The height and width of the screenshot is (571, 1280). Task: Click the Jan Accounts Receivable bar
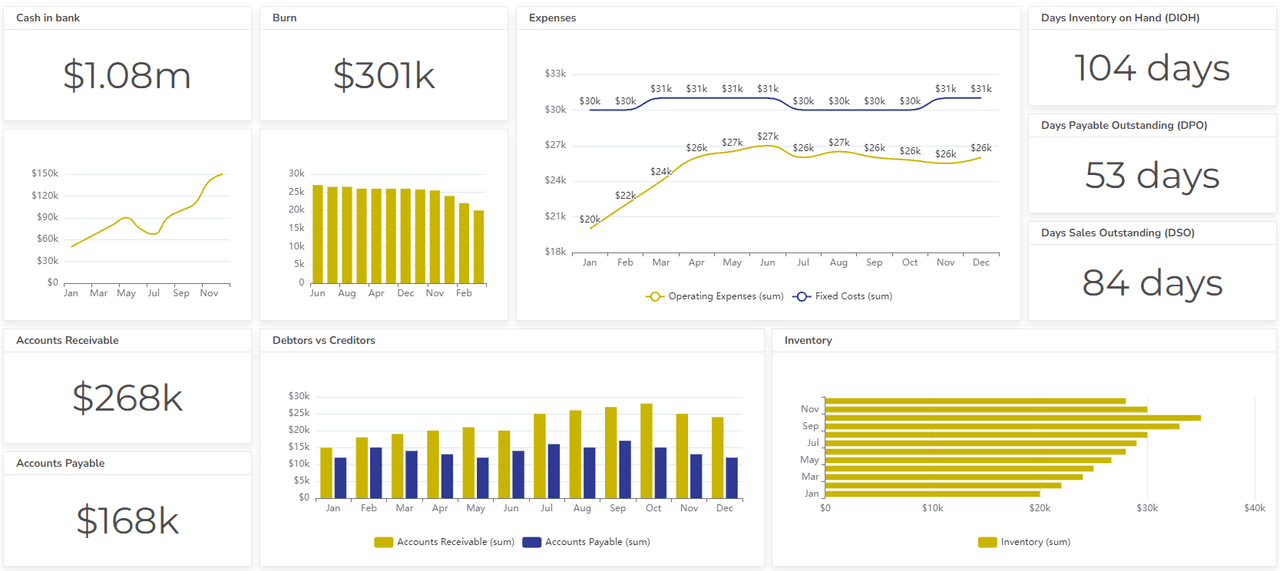pos(326,473)
